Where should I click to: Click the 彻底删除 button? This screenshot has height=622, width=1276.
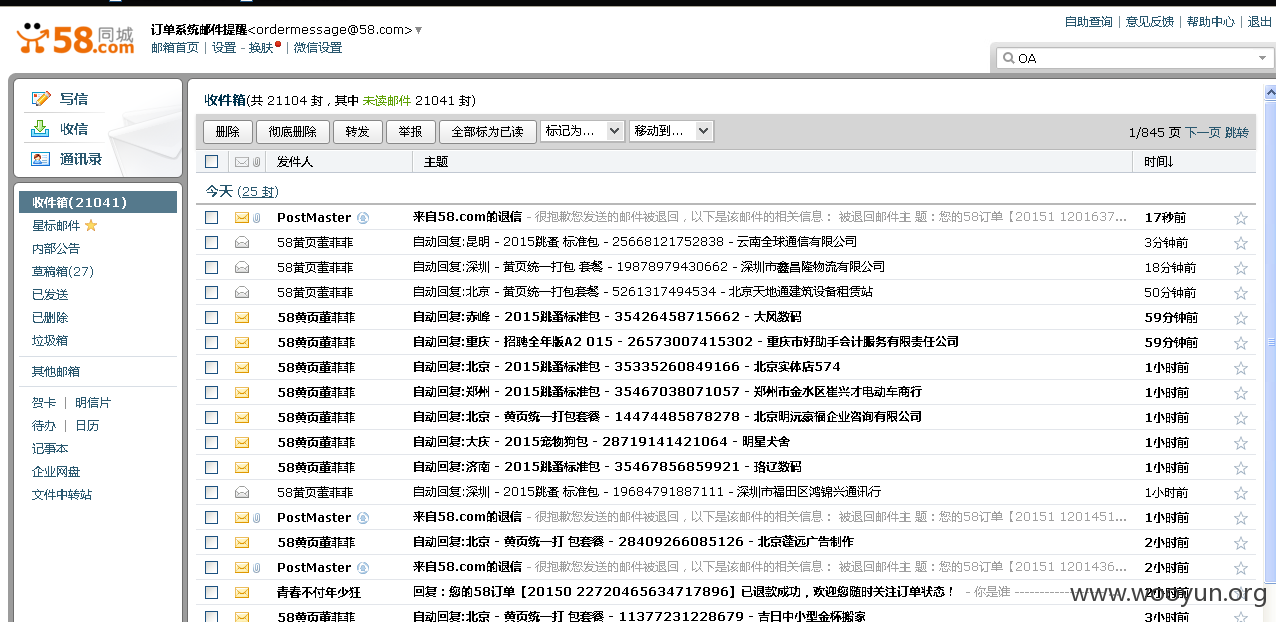pos(293,132)
